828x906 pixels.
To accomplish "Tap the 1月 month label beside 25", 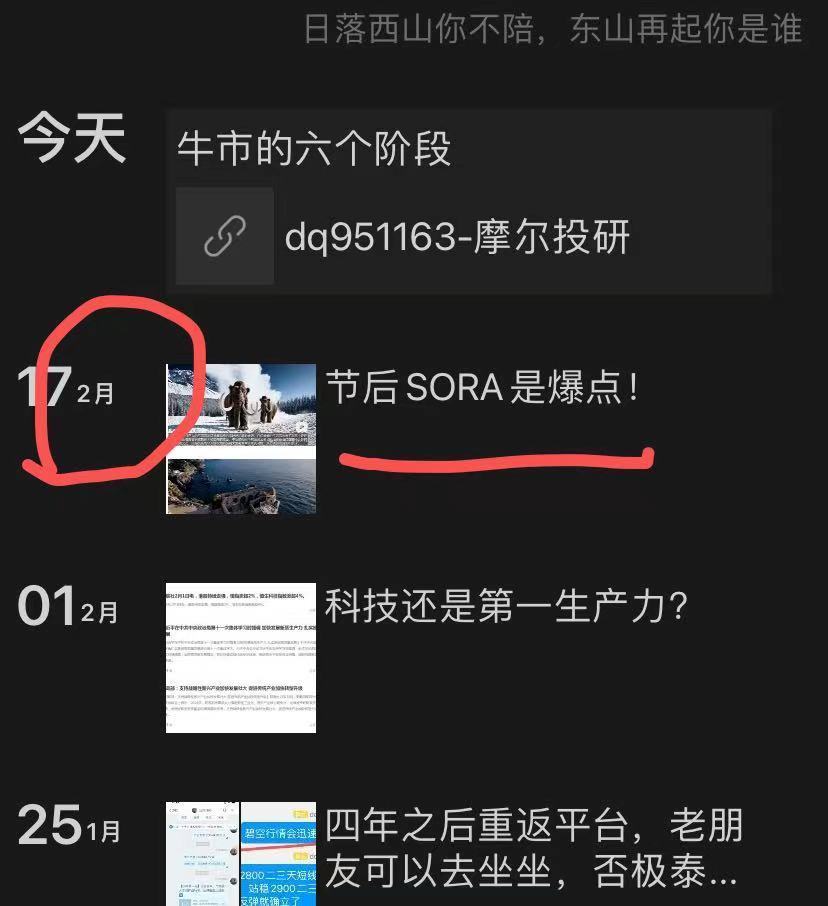I will point(103,831).
